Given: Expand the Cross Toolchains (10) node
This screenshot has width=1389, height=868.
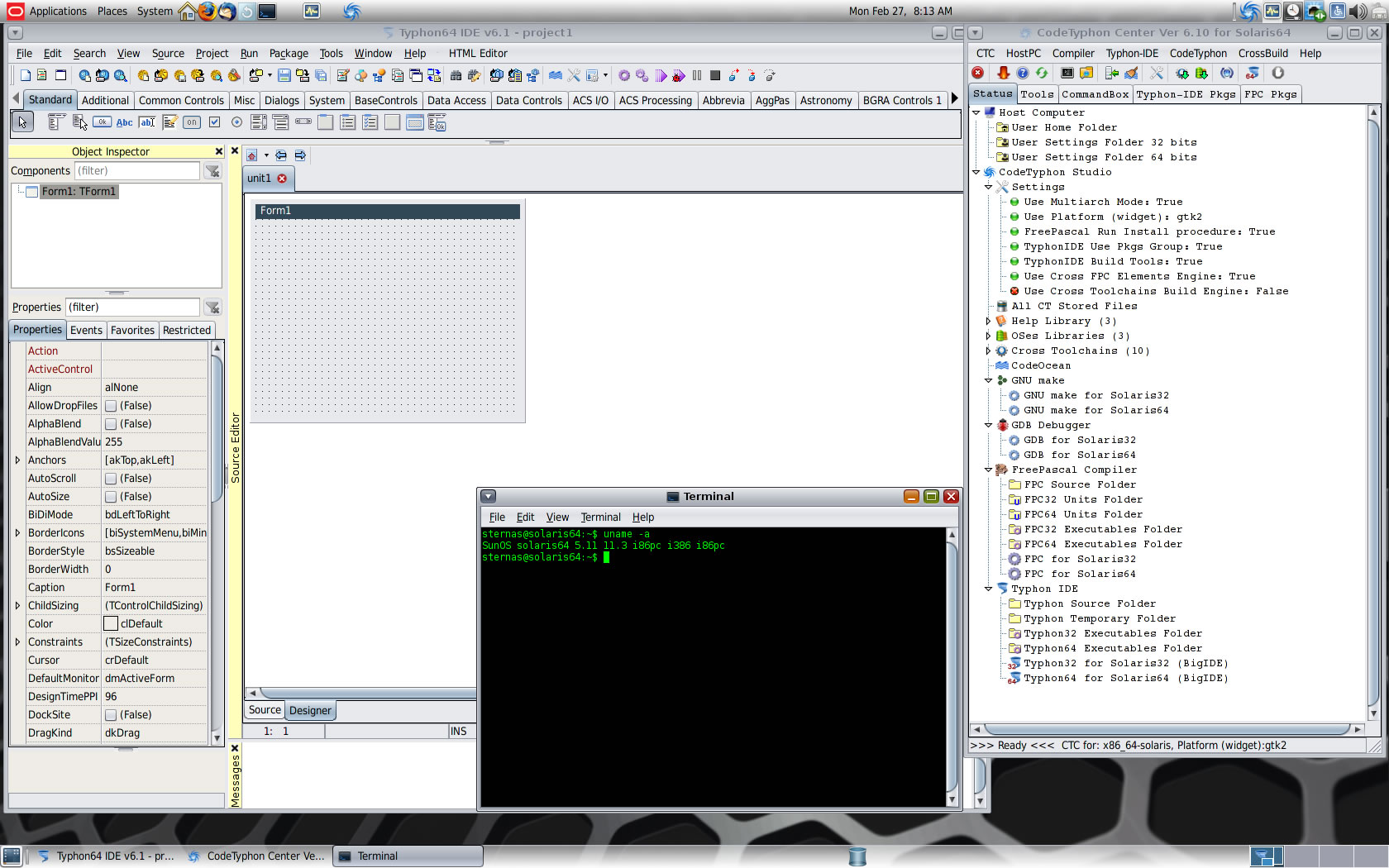Looking at the screenshot, I should (988, 351).
